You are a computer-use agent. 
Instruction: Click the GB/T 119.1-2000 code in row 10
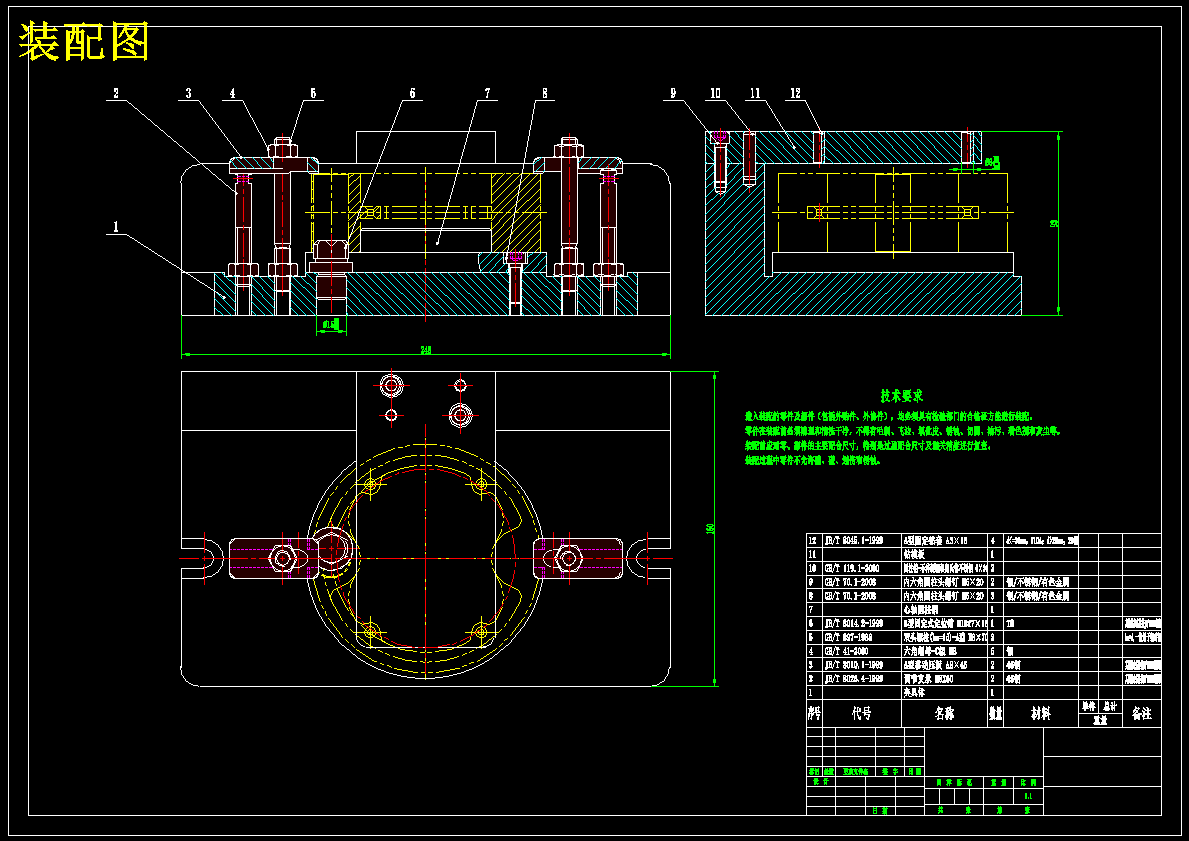(852, 569)
